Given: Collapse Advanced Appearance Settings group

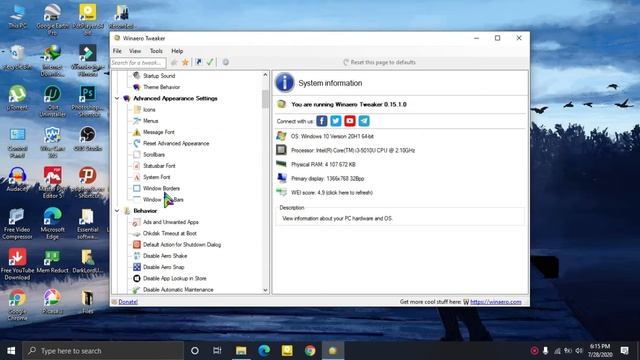Looking at the screenshot, I should click(117, 98).
